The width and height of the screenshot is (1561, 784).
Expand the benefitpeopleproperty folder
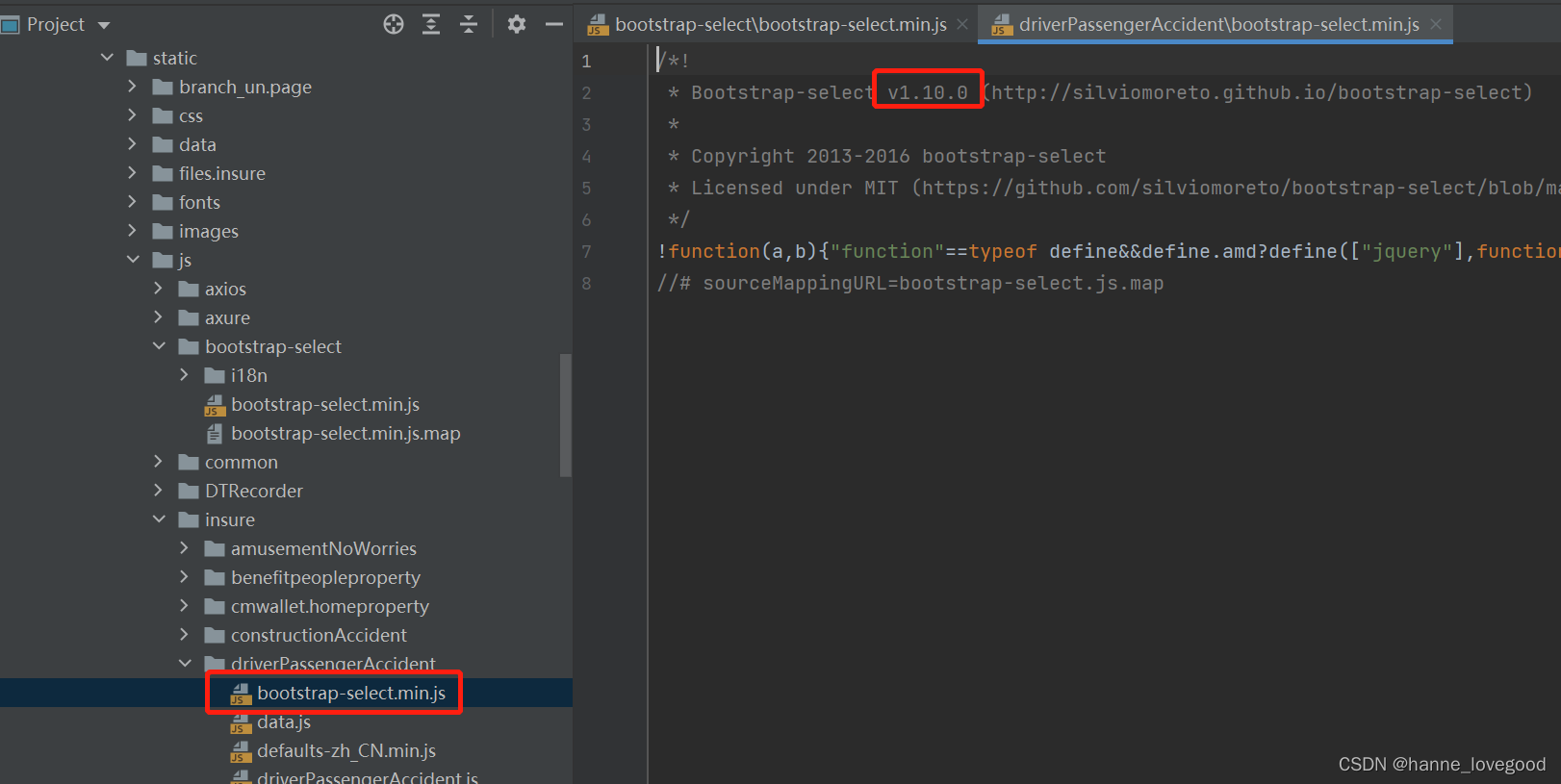tap(185, 577)
